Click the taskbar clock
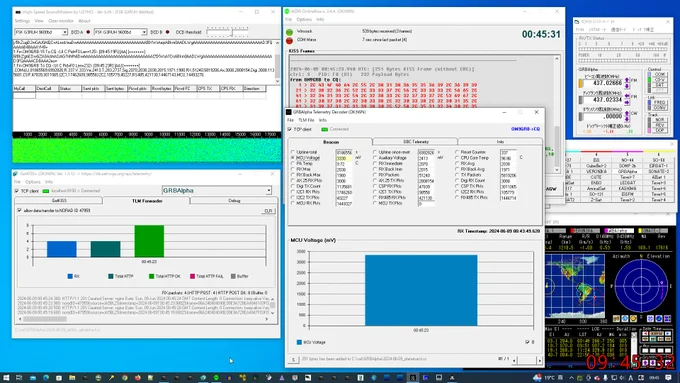680x383 pixels. click(654, 378)
